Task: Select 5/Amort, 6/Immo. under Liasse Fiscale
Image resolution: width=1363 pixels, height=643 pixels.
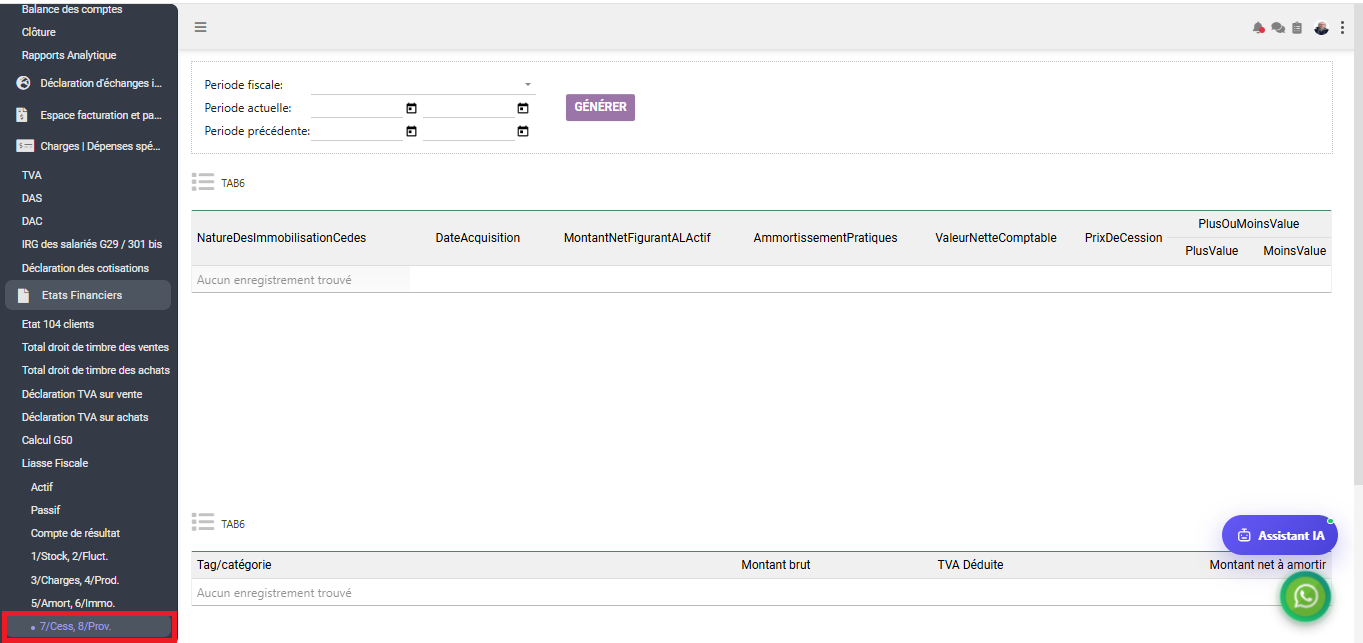Action: (73, 603)
